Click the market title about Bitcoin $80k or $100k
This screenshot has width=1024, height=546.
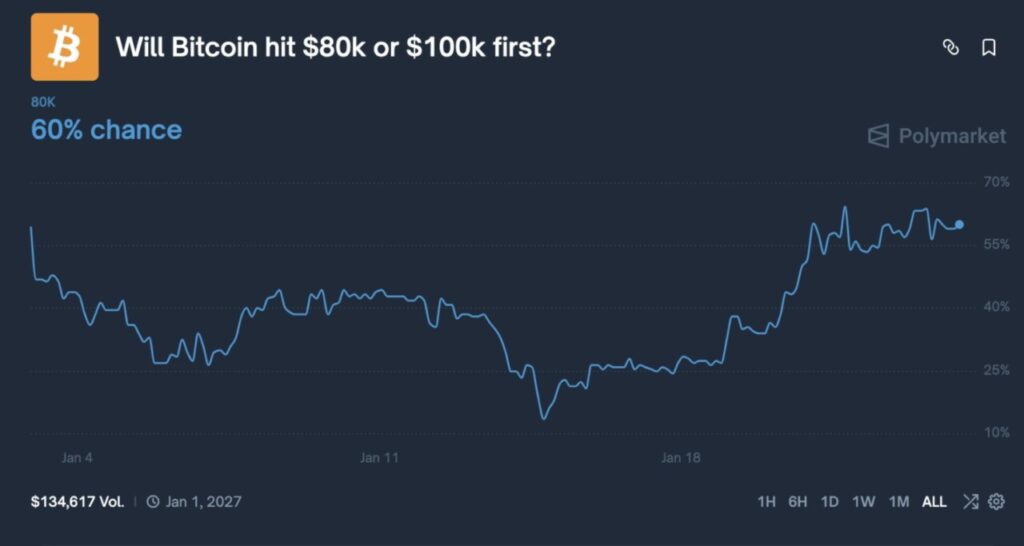click(336, 47)
